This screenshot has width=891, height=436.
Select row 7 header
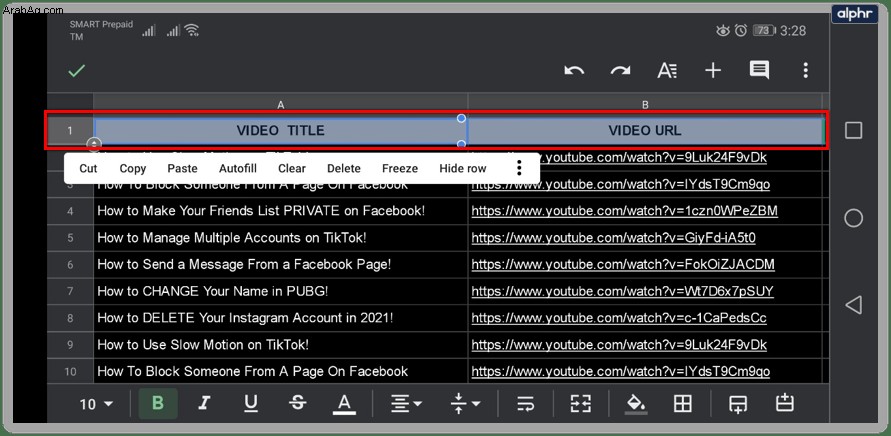70,292
